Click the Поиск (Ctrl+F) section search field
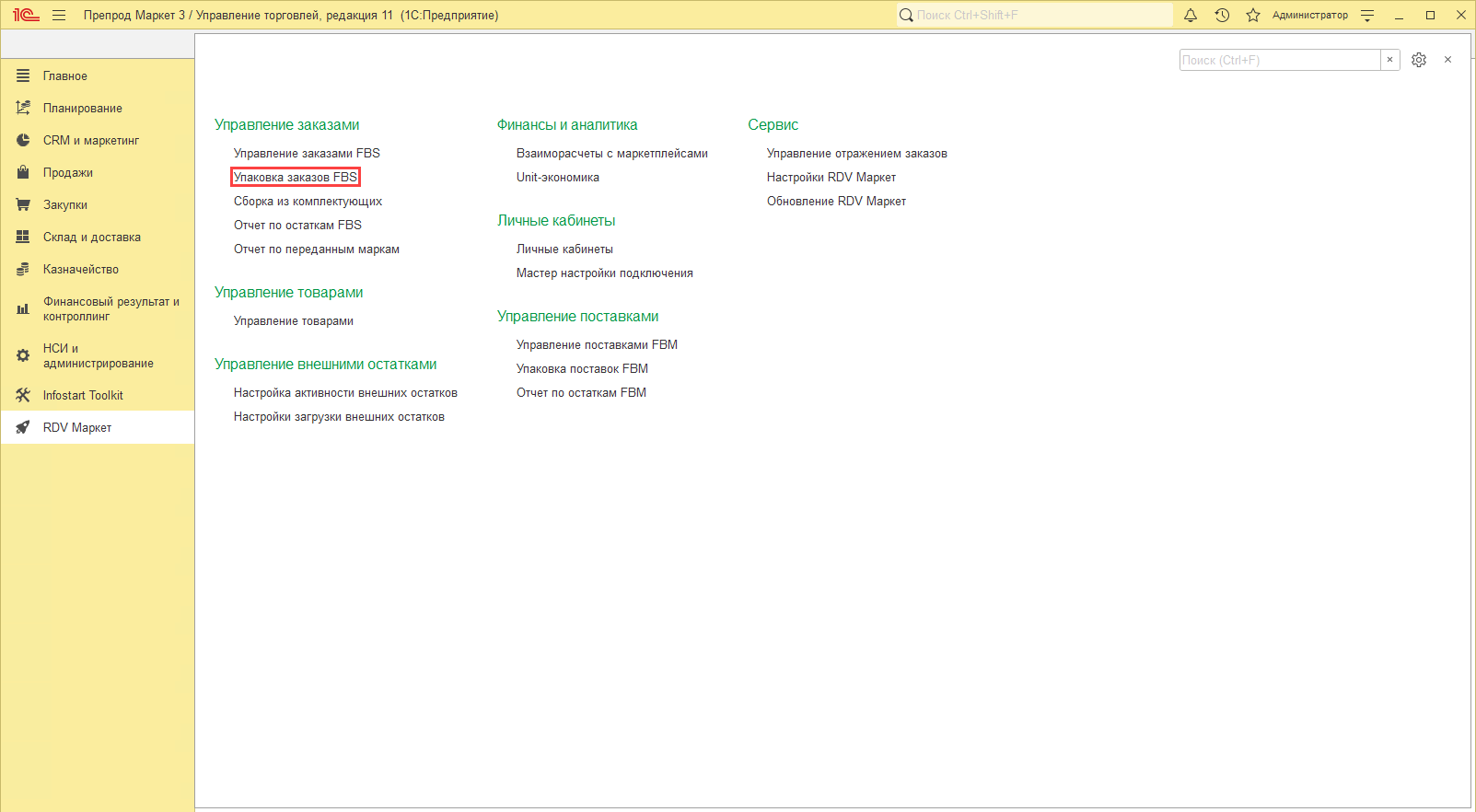 (x=1278, y=60)
